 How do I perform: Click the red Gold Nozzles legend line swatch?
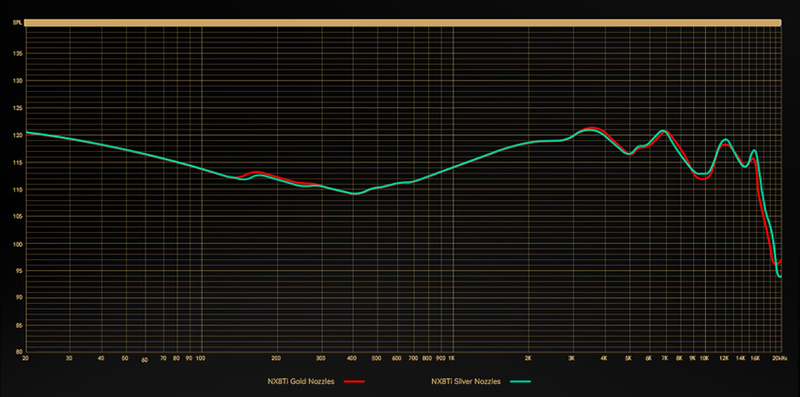click(x=355, y=381)
